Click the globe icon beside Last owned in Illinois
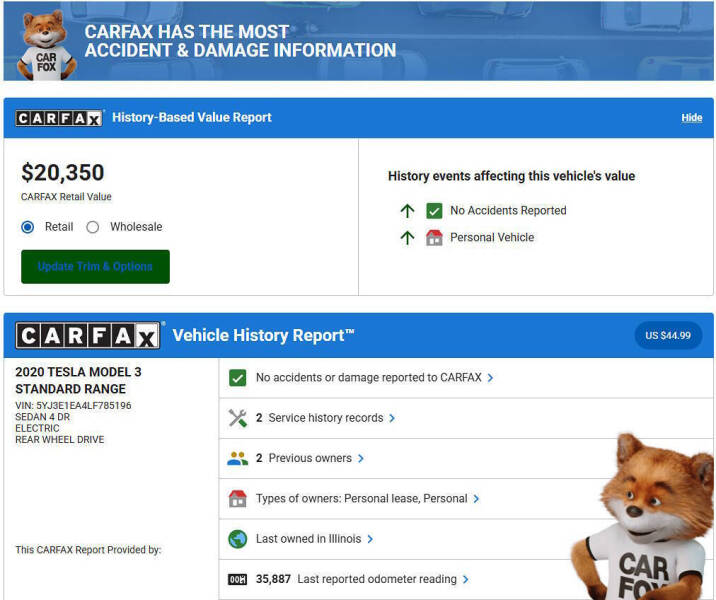This screenshot has height=600, width=716. tap(237, 539)
